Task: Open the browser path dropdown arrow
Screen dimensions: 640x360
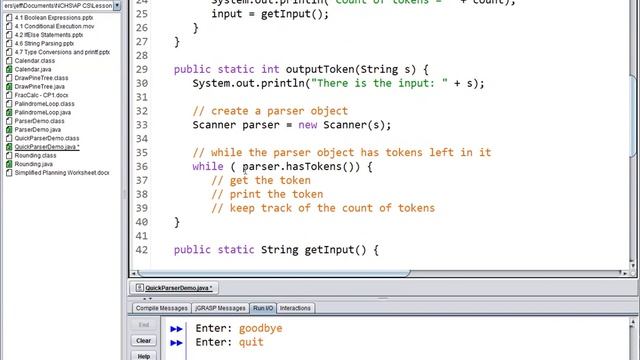Action: 117,6
